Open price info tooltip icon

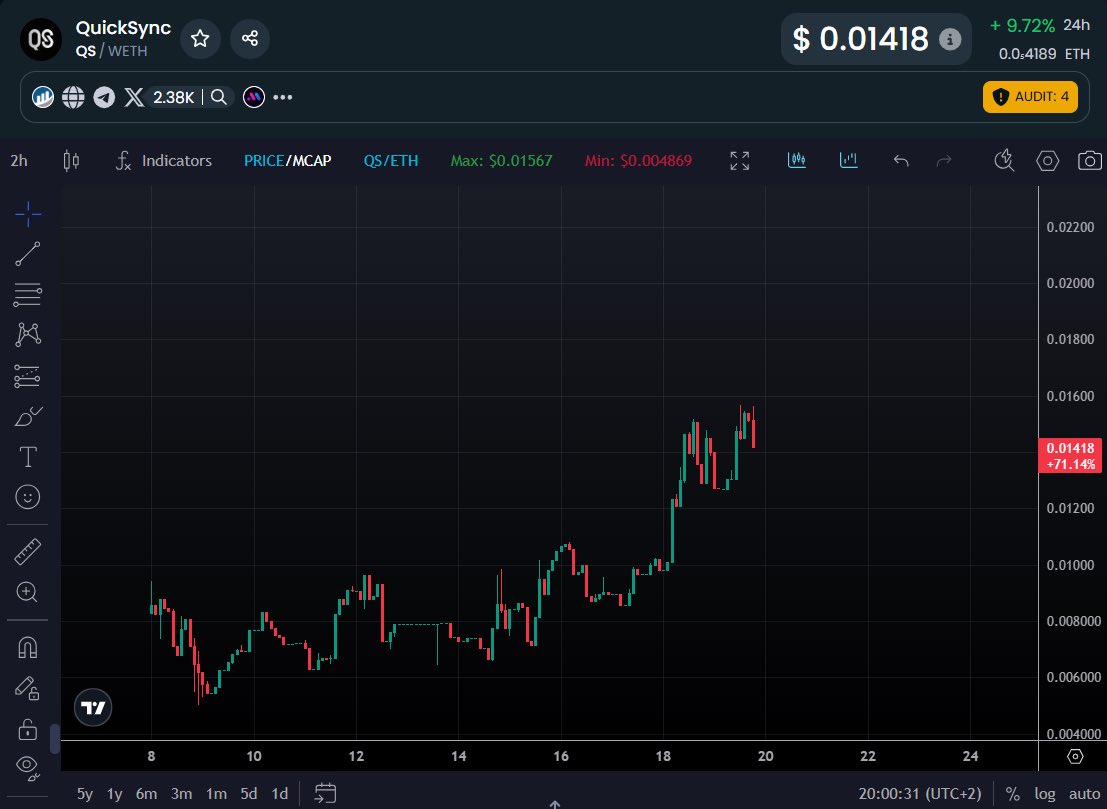point(950,39)
